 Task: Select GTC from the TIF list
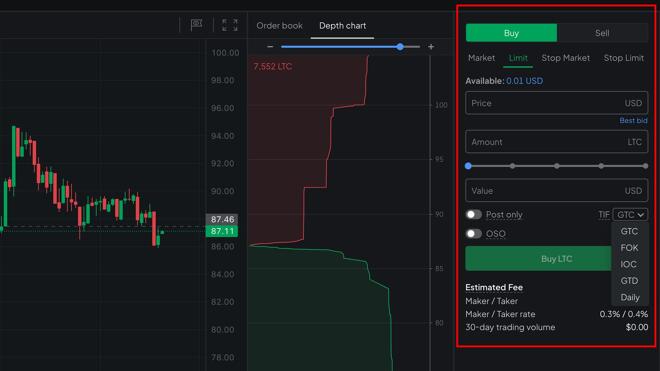coord(629,231)
